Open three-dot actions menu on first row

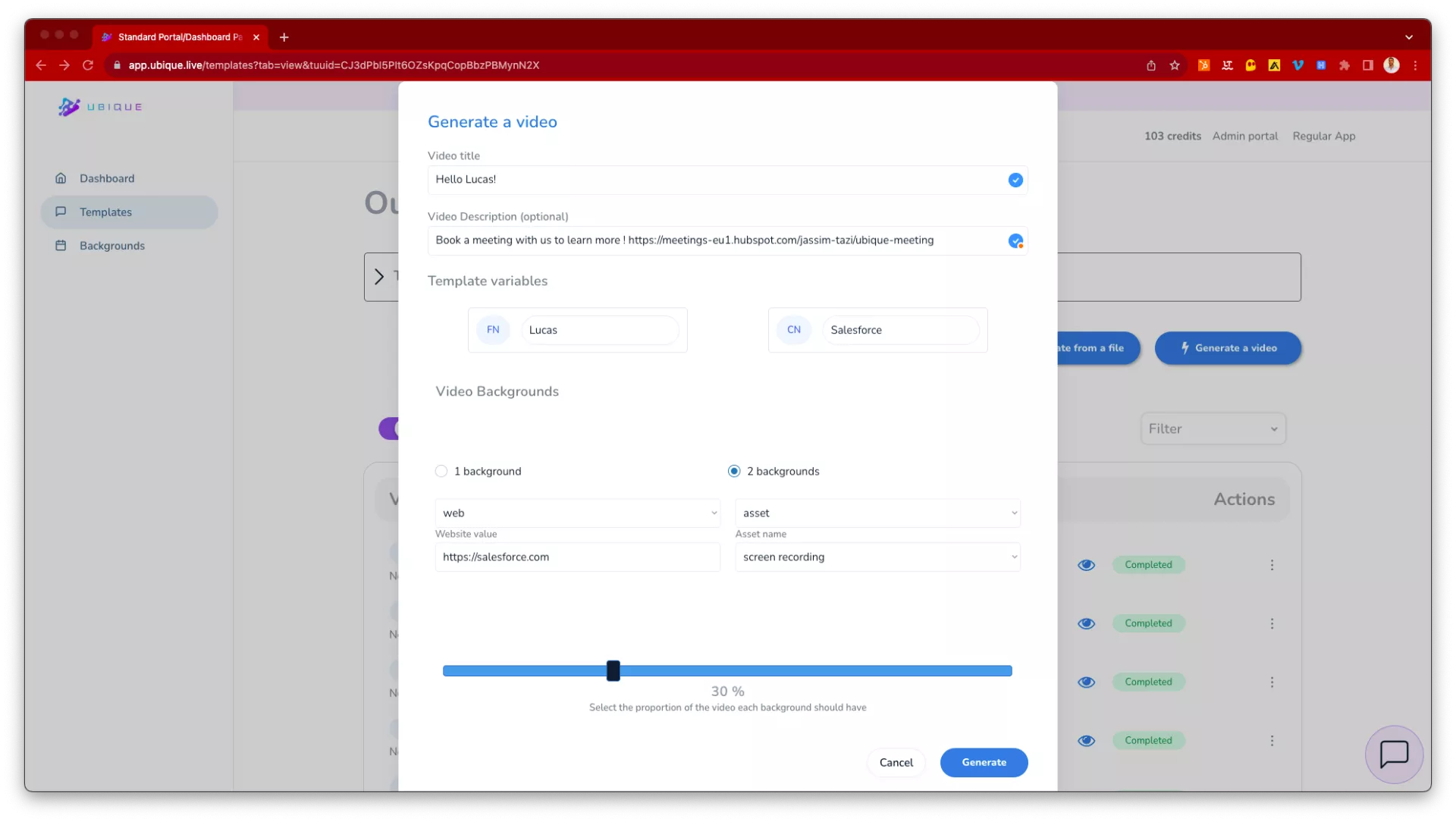[1272, 565]
